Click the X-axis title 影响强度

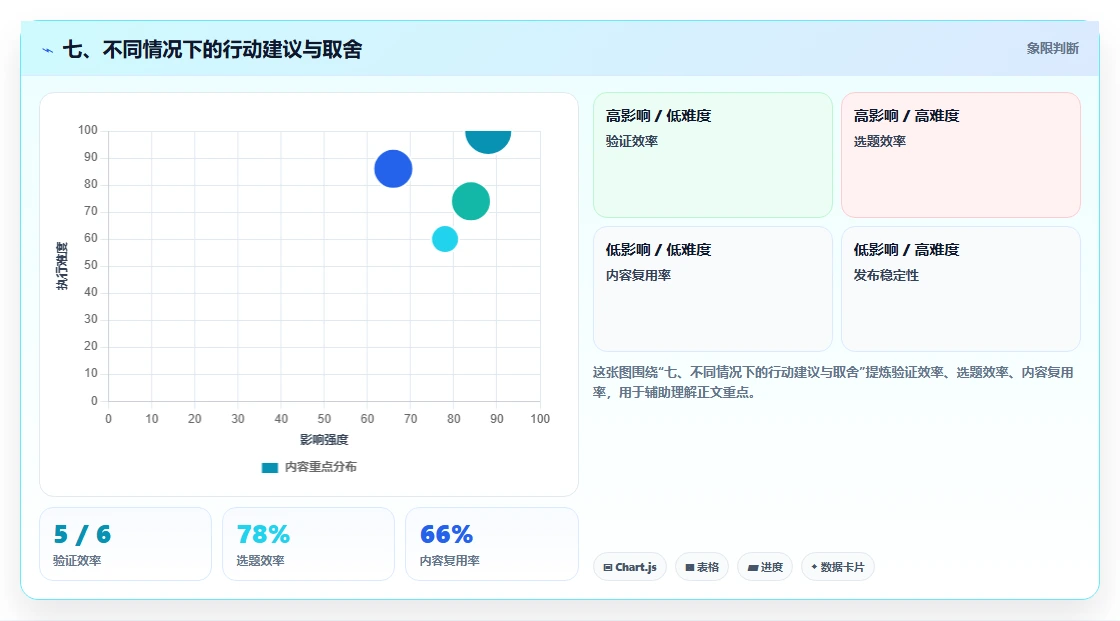tap(324, 439)
